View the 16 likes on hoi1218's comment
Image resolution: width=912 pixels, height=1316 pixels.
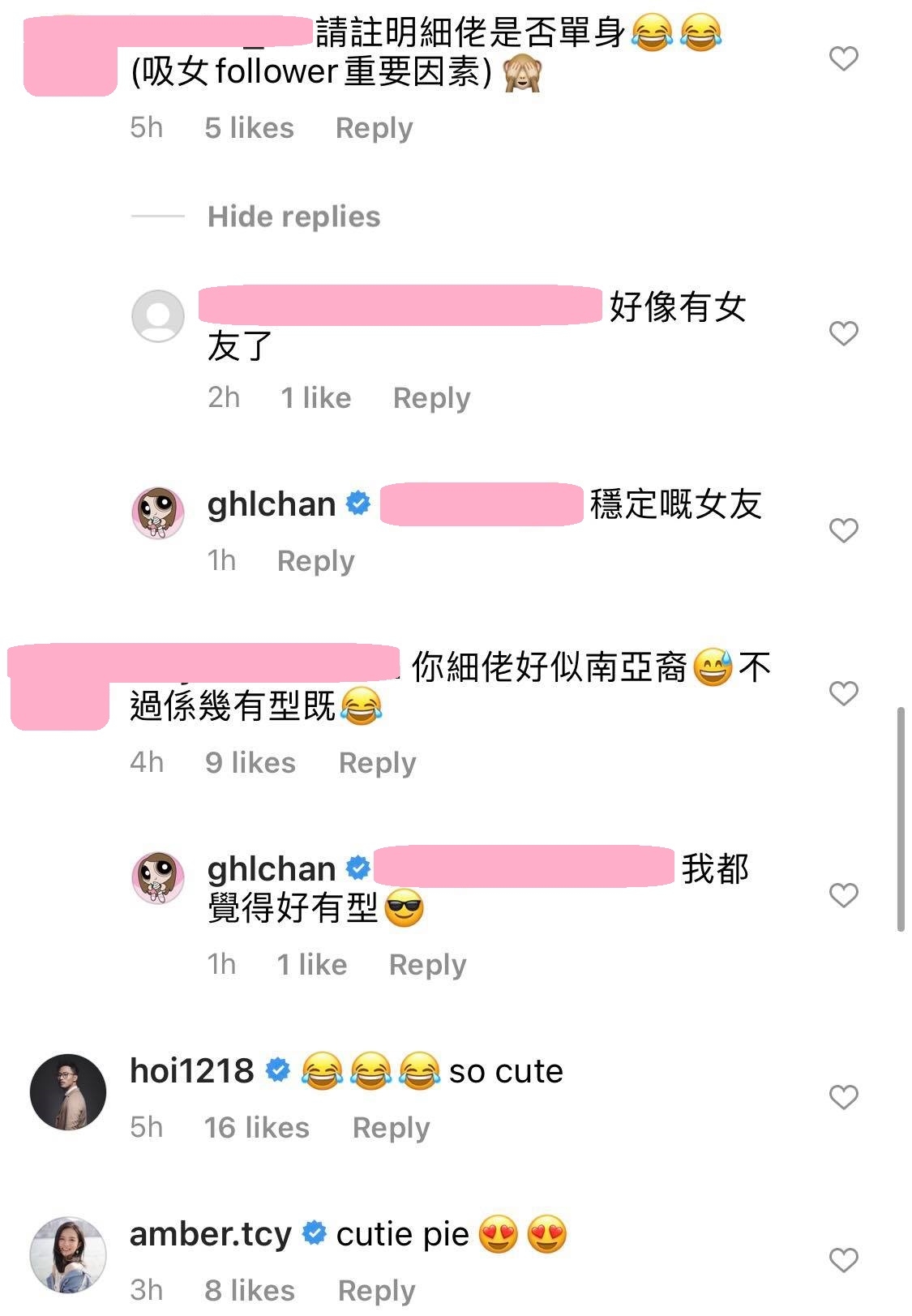[x=257, y=1128]
